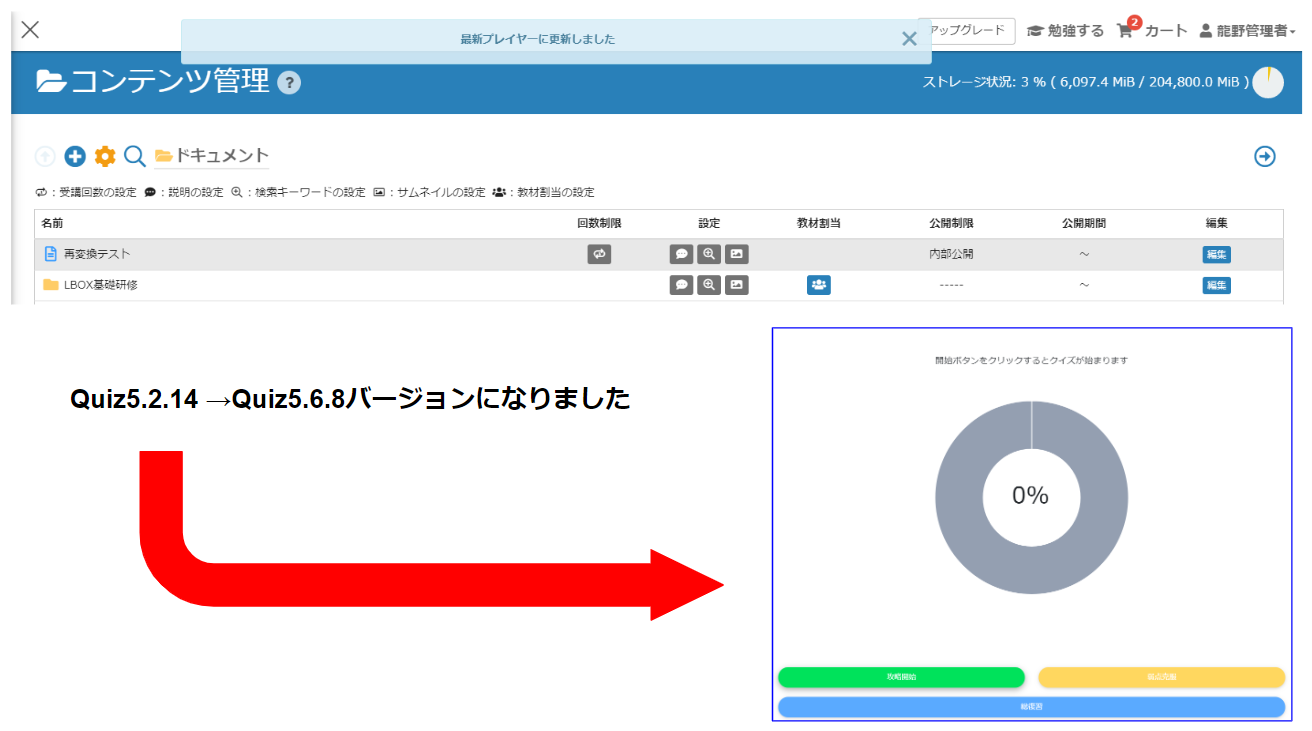Click 編集 button for 再変換テスト
Screen dimensions: 1312x731
1216,254
